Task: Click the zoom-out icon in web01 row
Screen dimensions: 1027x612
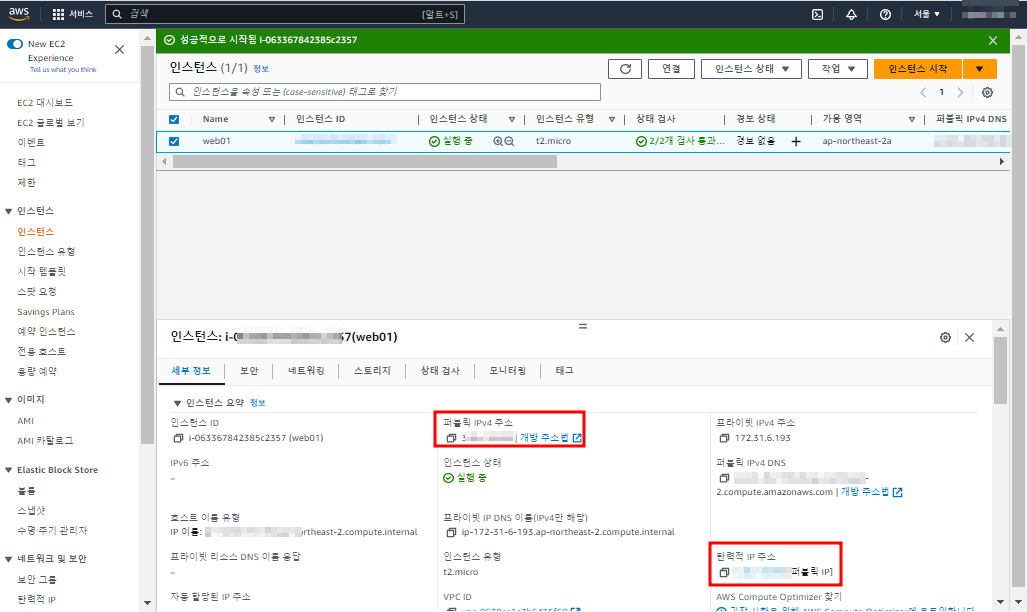Action: pos(509,141)
